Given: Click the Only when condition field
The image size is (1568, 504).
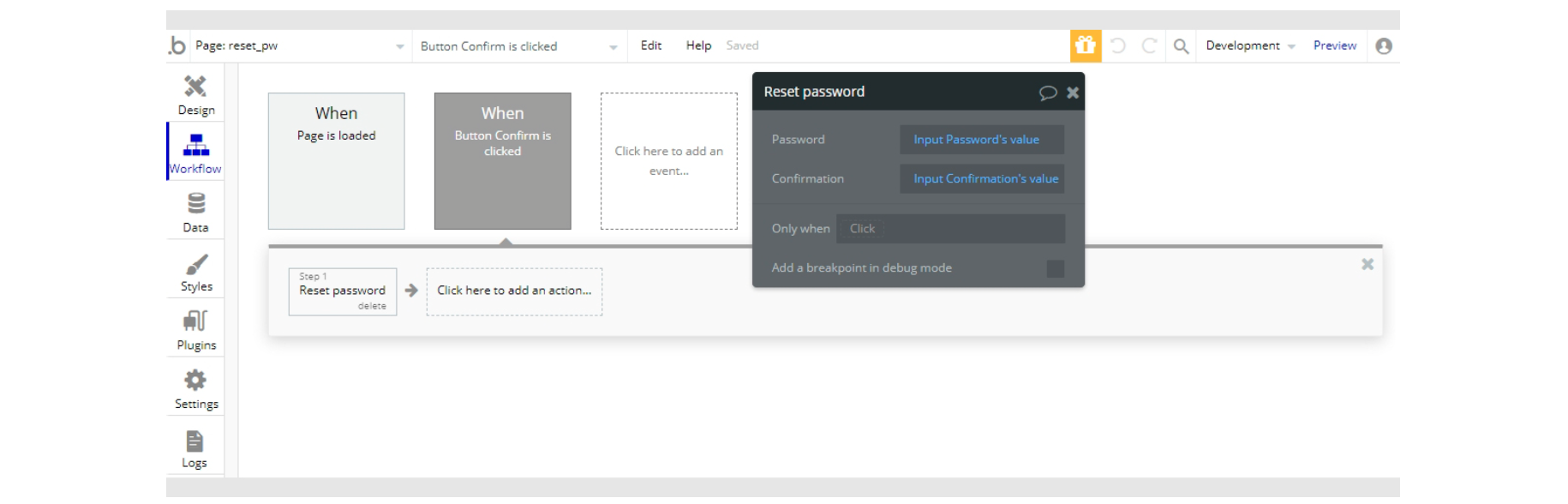Looking at the screenshot, I should tap(950, 229).
